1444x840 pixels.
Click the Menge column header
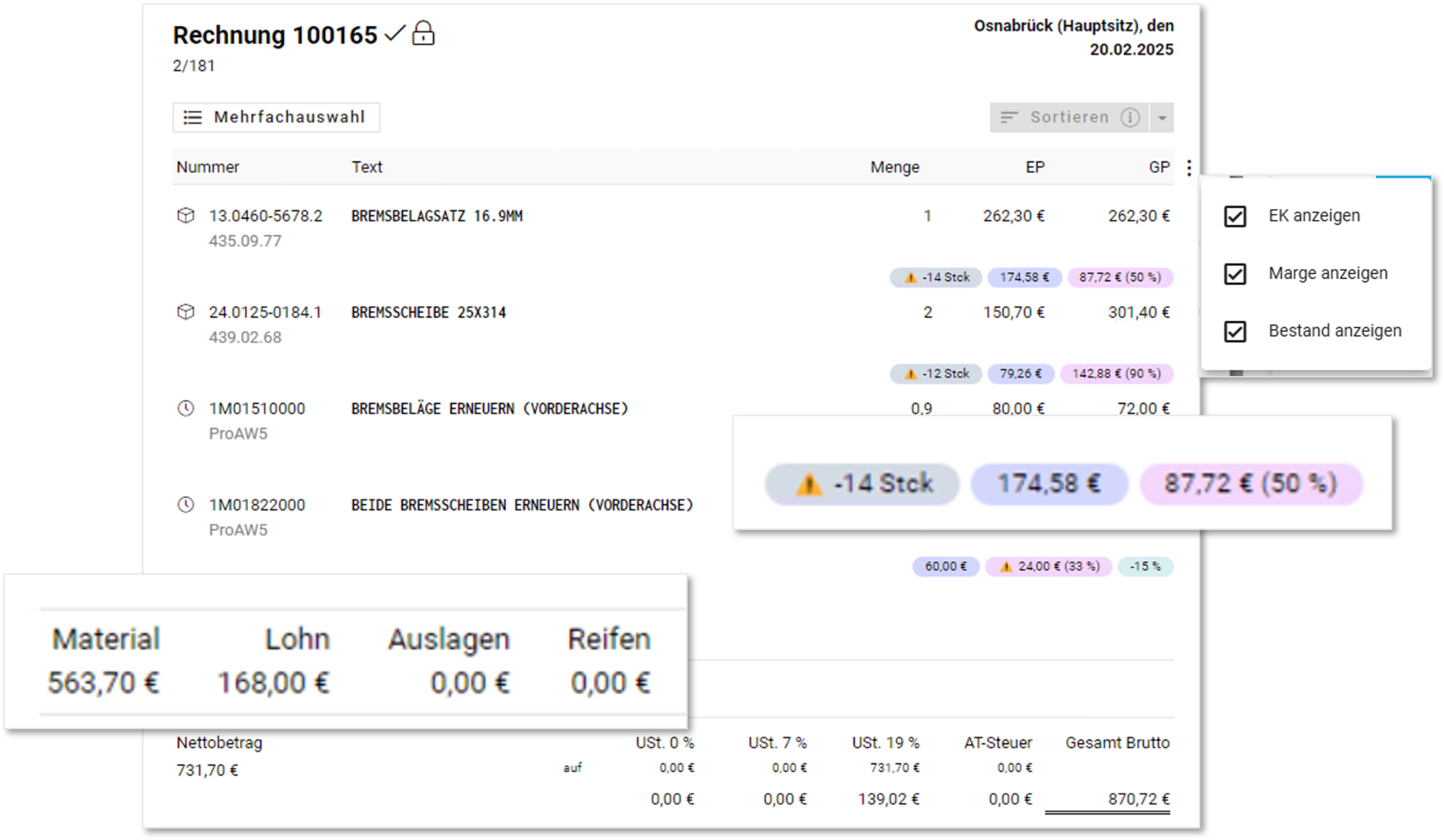coord(894,167)
